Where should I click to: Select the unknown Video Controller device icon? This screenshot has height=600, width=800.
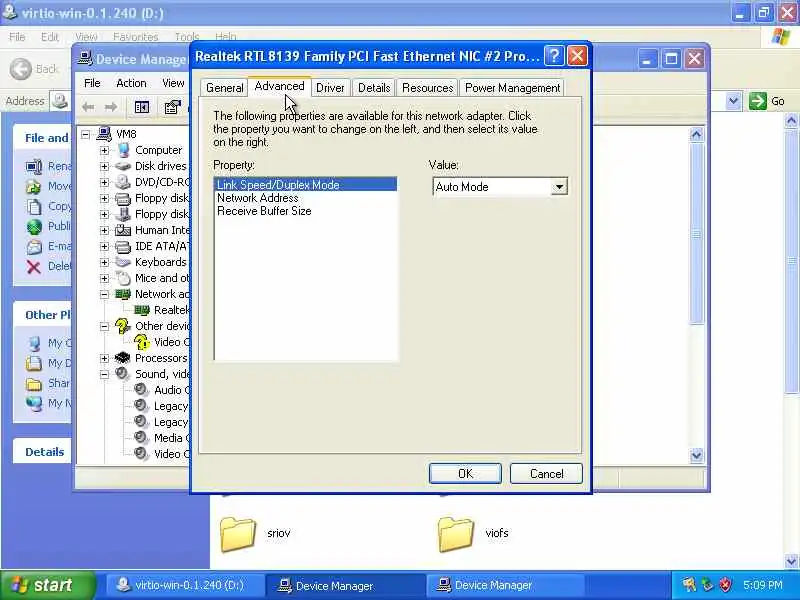(x=142, y=342)
